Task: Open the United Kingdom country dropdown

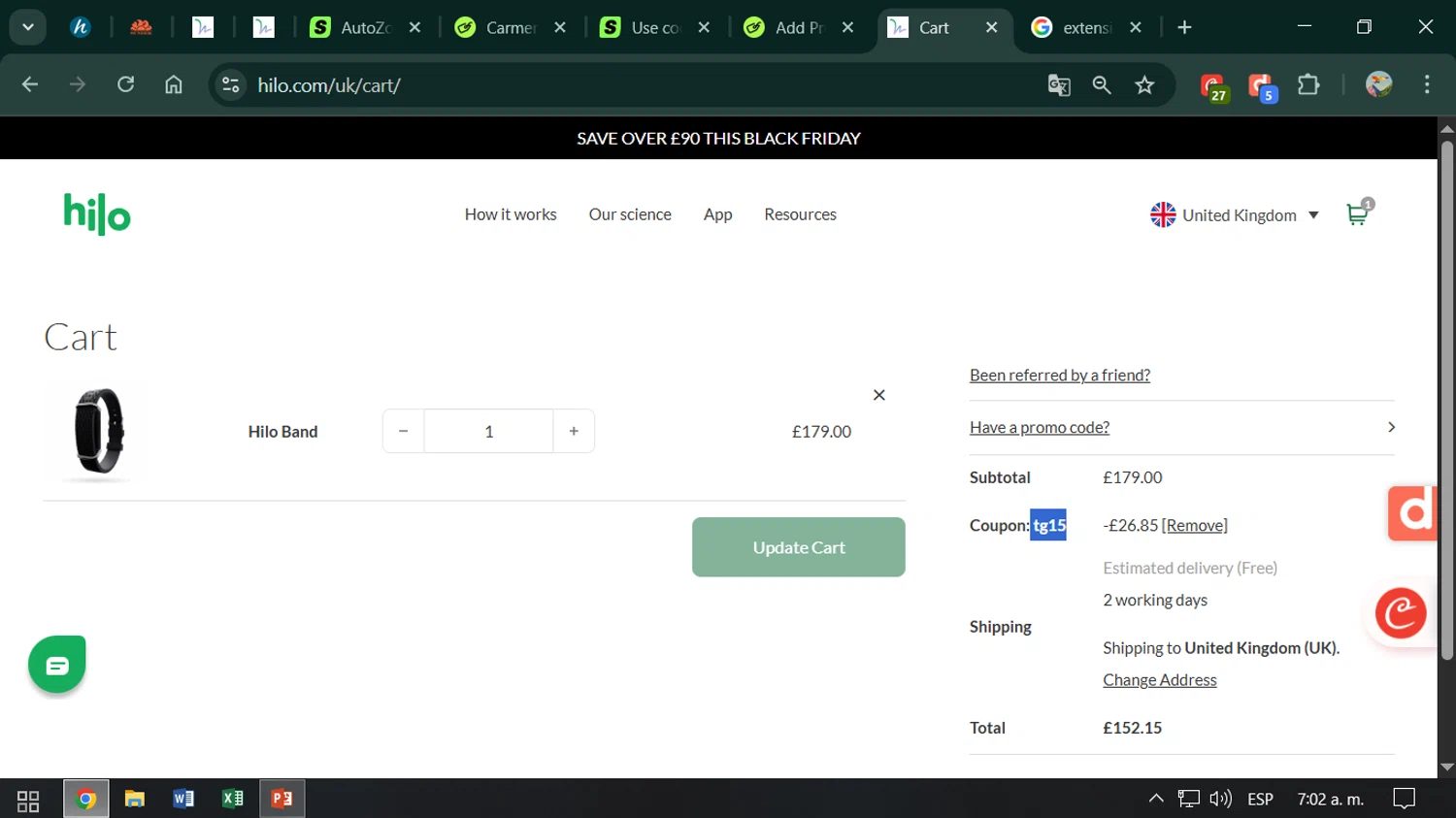Action: click(1235, 214)
